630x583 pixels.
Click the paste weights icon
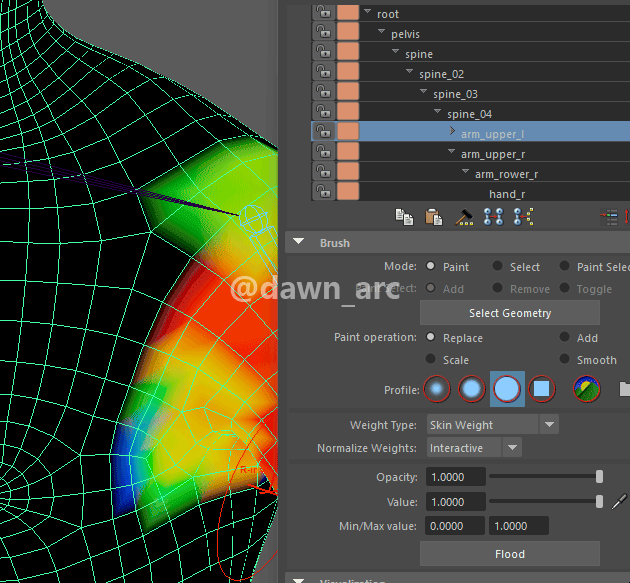(434, 216)
